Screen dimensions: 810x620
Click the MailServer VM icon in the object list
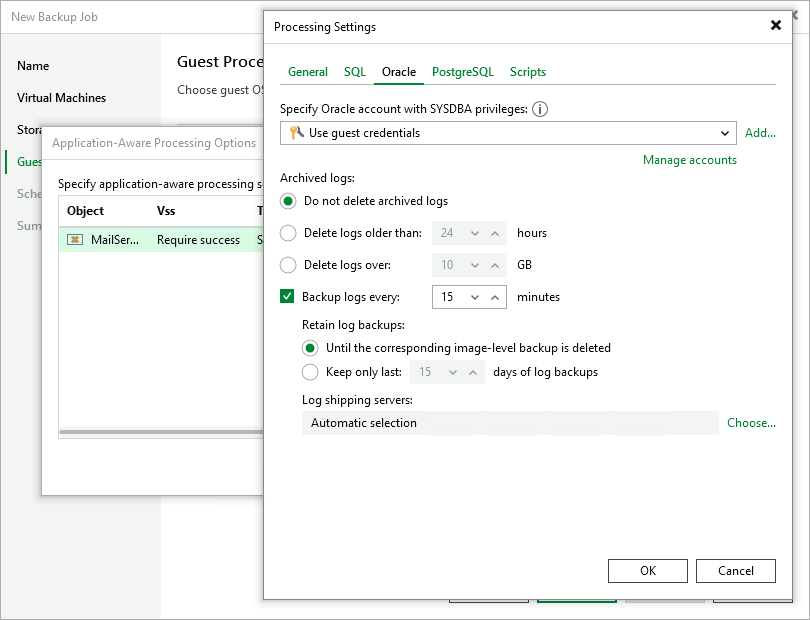pyautogui.click(x=74, y=240)
